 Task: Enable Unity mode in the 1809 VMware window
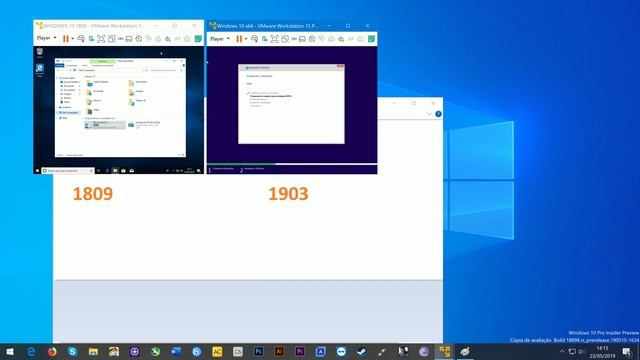111,39
